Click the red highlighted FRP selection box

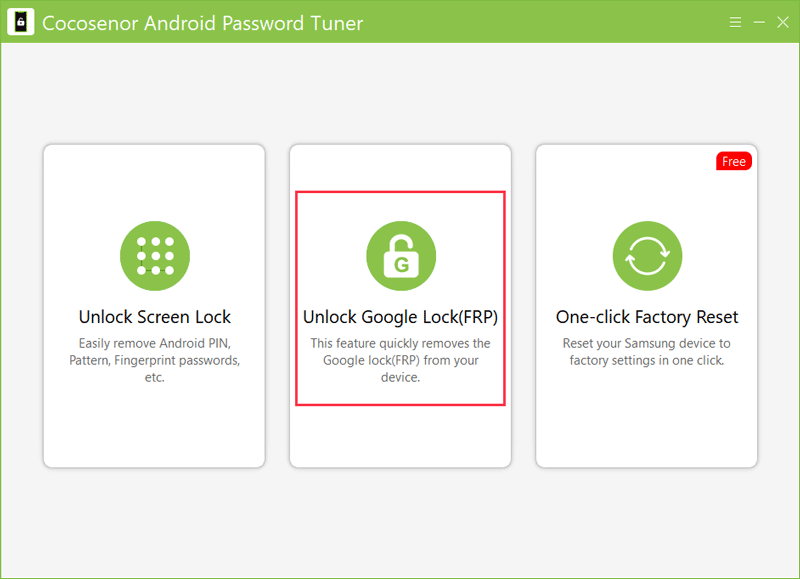click(x=401, y=298)
